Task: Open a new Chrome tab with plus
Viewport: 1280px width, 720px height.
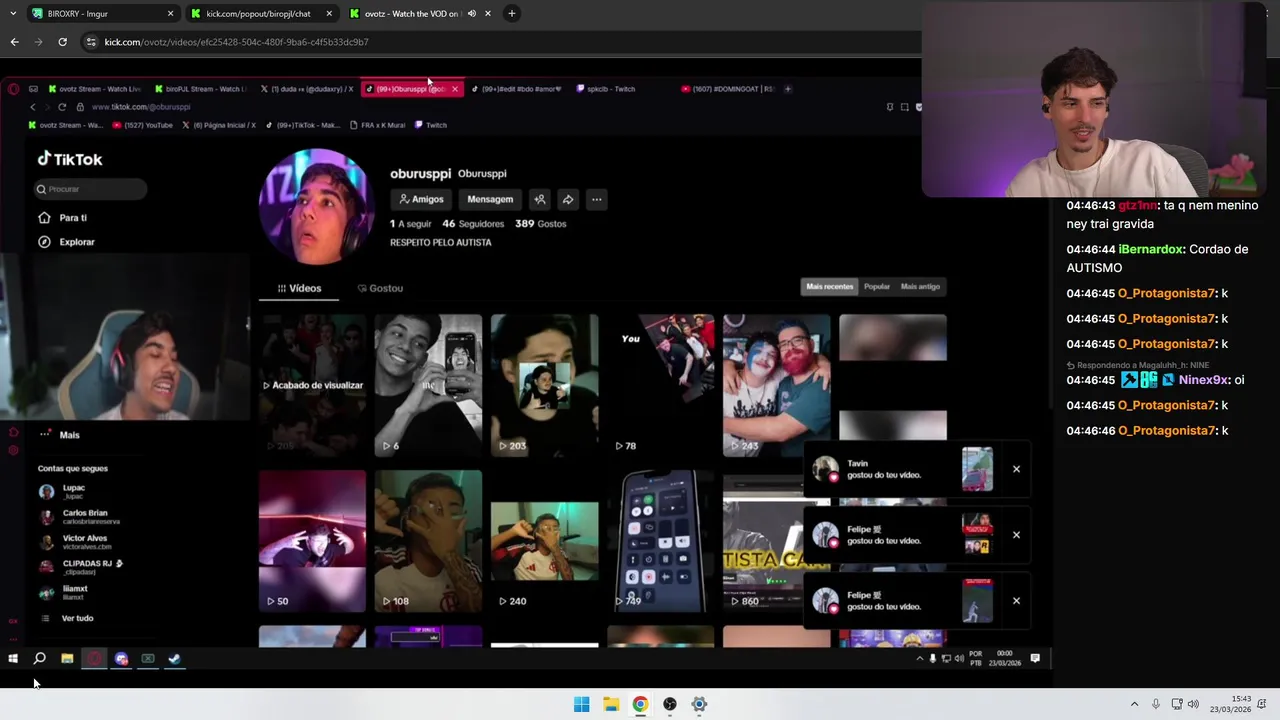Action: (x=511, y=14)
